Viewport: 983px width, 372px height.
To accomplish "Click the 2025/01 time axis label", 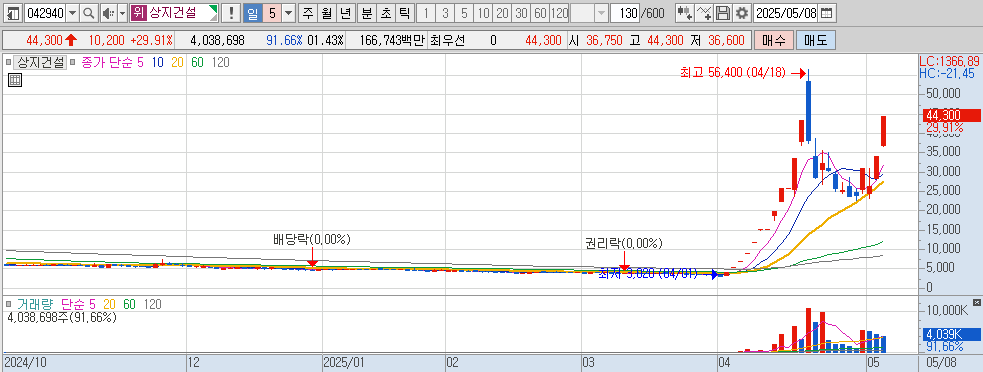I will (344, 363).
